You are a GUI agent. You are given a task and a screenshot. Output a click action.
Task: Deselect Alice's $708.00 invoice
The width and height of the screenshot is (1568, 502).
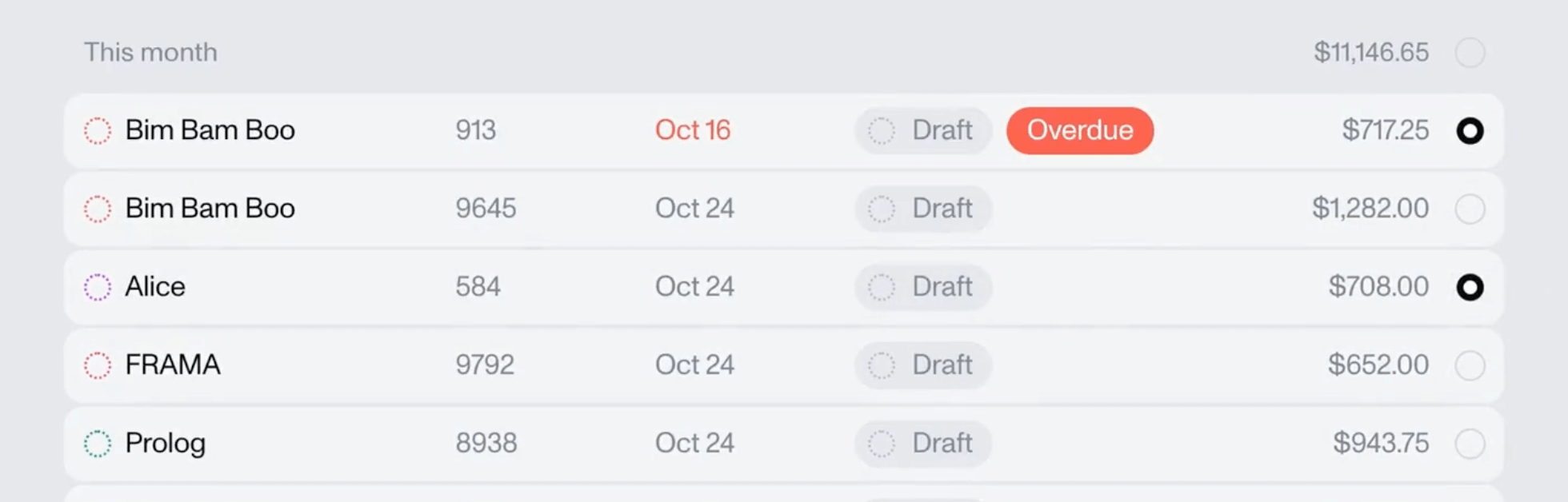click(1470, 287)
